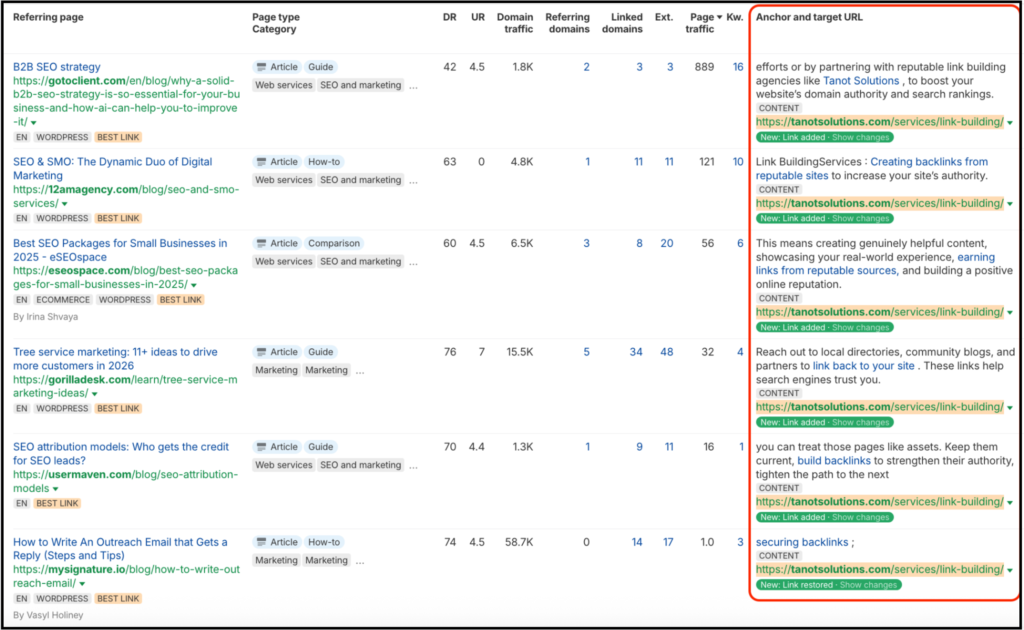This screenshot has height=630, width=1024.
Task: Expand the gotoclient.com URL dropdown arrow
Action: 33,123
